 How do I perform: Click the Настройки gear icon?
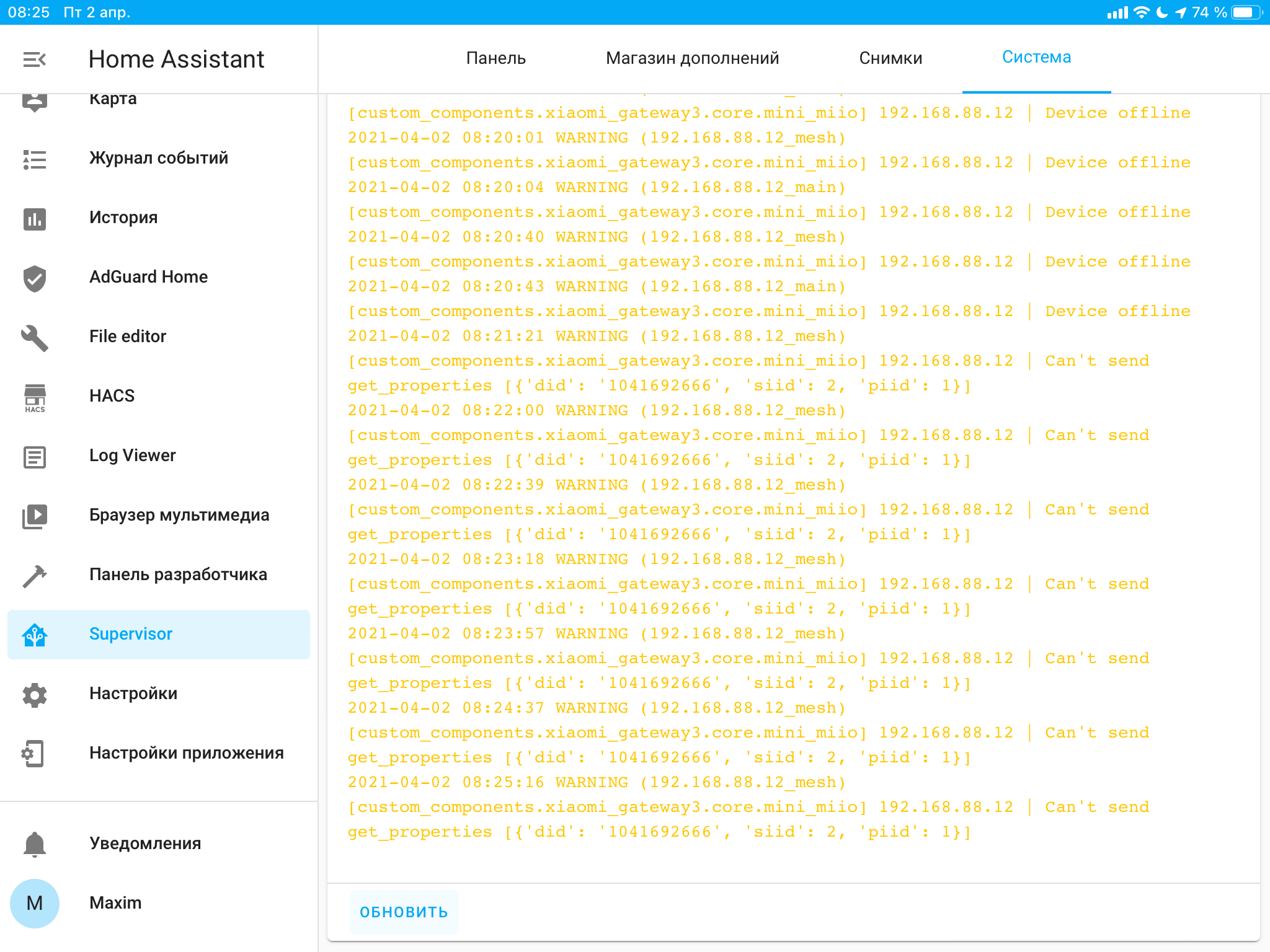click(x=35, y=695)
